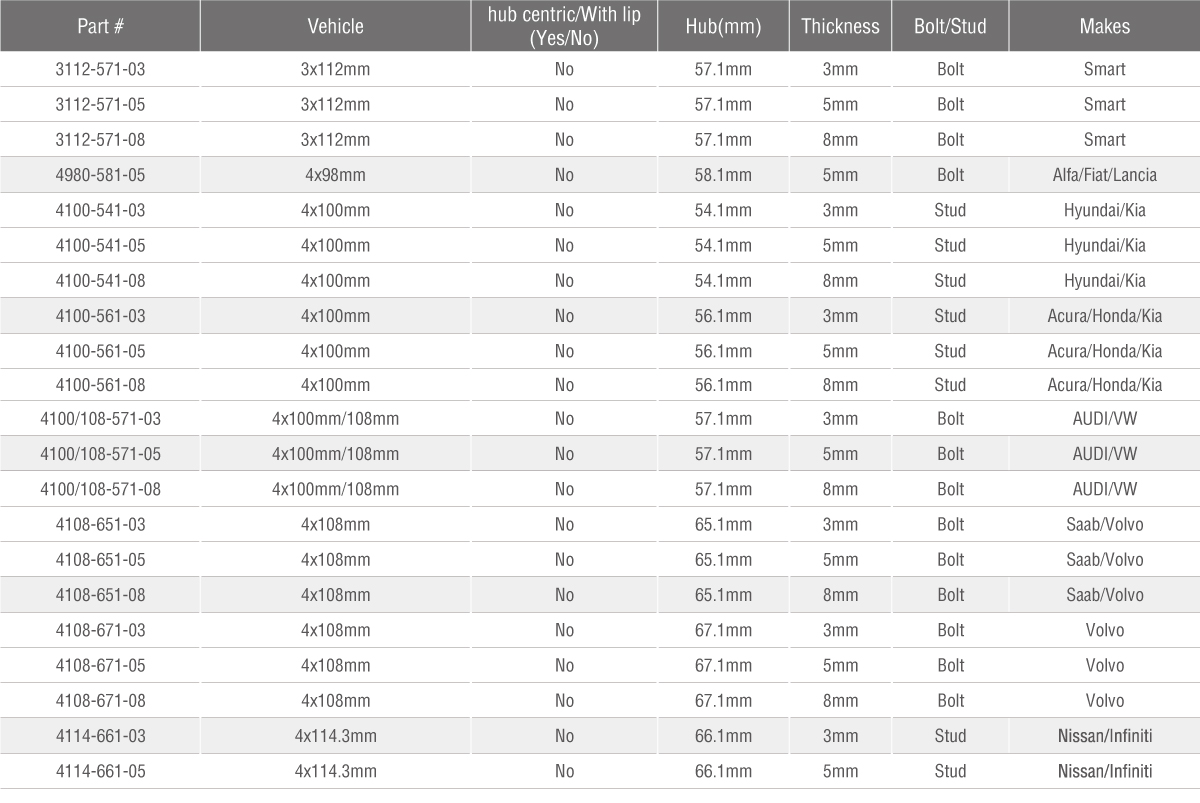This screenshot has height=803, width=1200.
Task: Click part number 4100/108-571-05
Action: pyautogui.click(x=100, y=454)
